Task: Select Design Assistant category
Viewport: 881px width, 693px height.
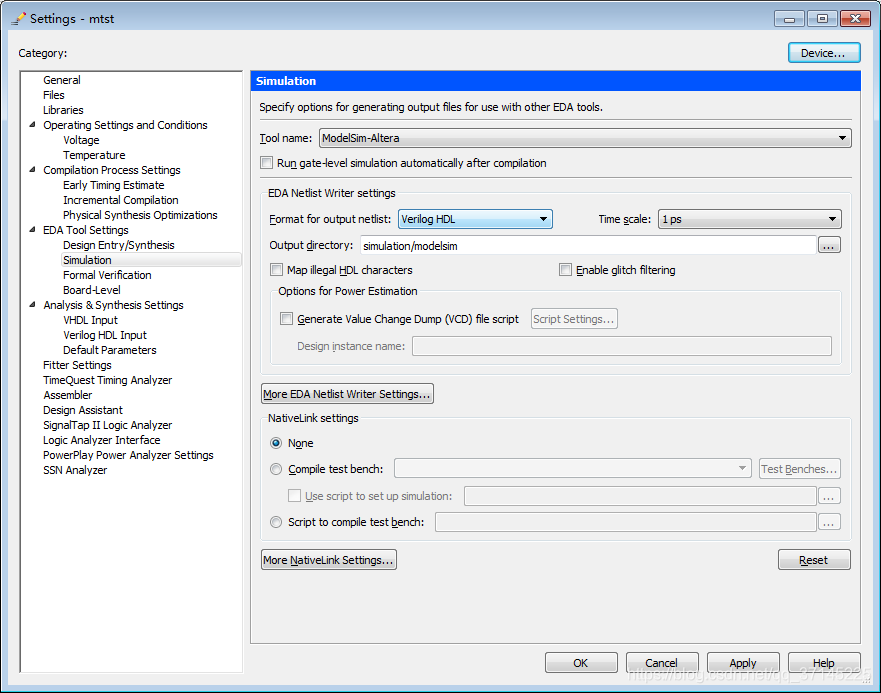Action: [x=83, y=410]
